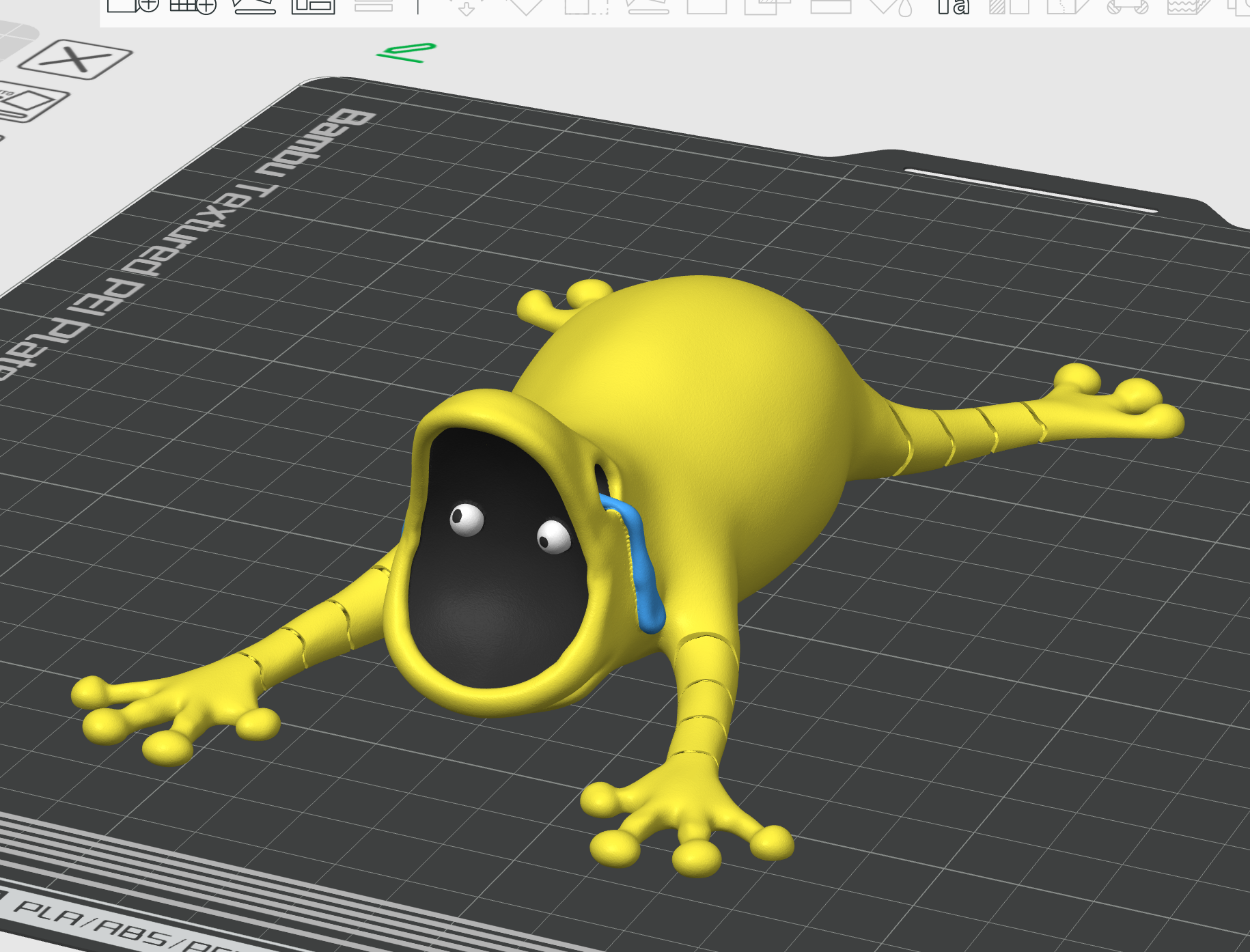Select the frog's right white eyeball
This screenshot has height=952, width=1250.
(554, 537)
